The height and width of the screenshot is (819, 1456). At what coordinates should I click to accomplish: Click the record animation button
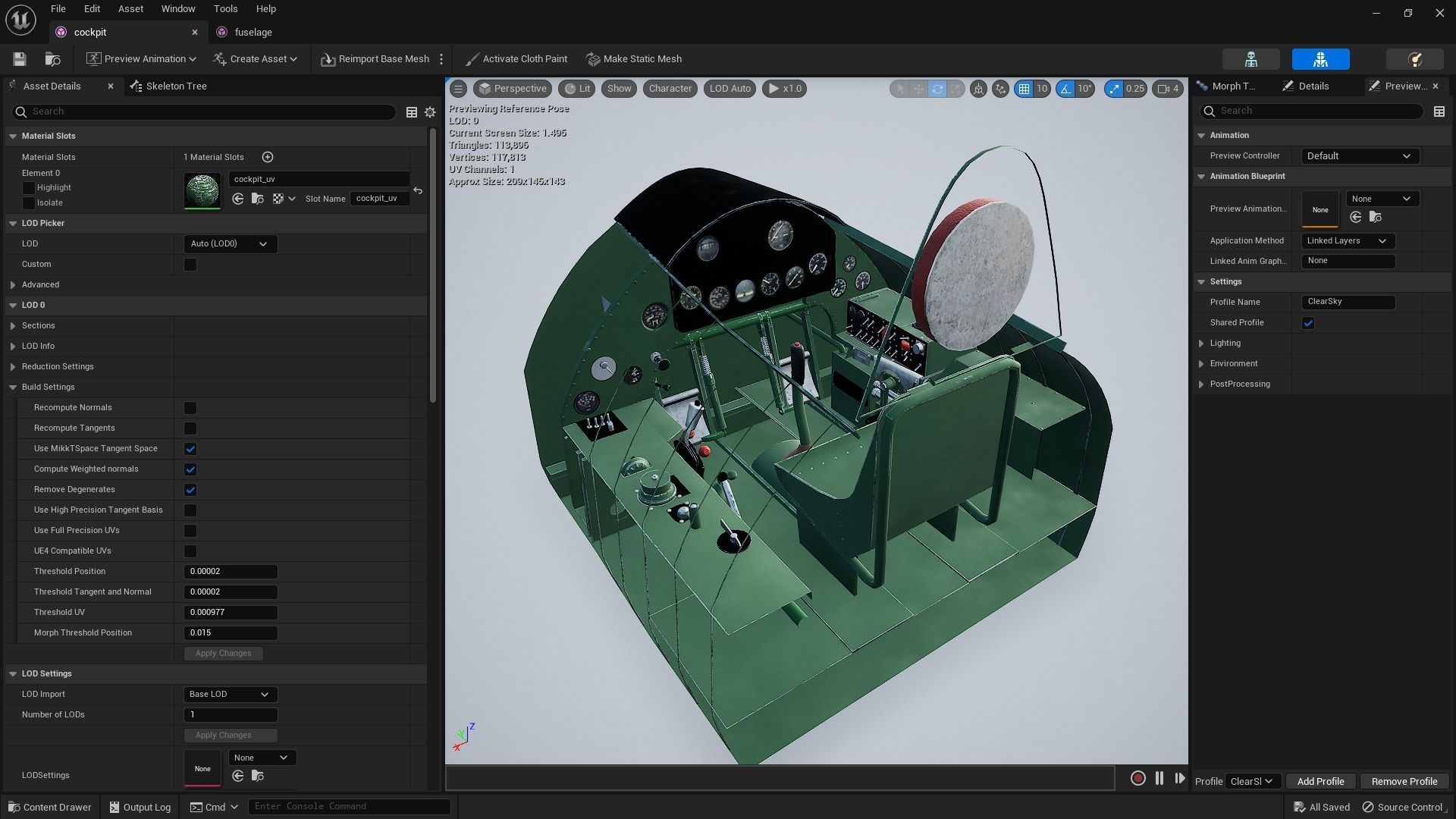pyautogui.click(x=1137, y=778)
